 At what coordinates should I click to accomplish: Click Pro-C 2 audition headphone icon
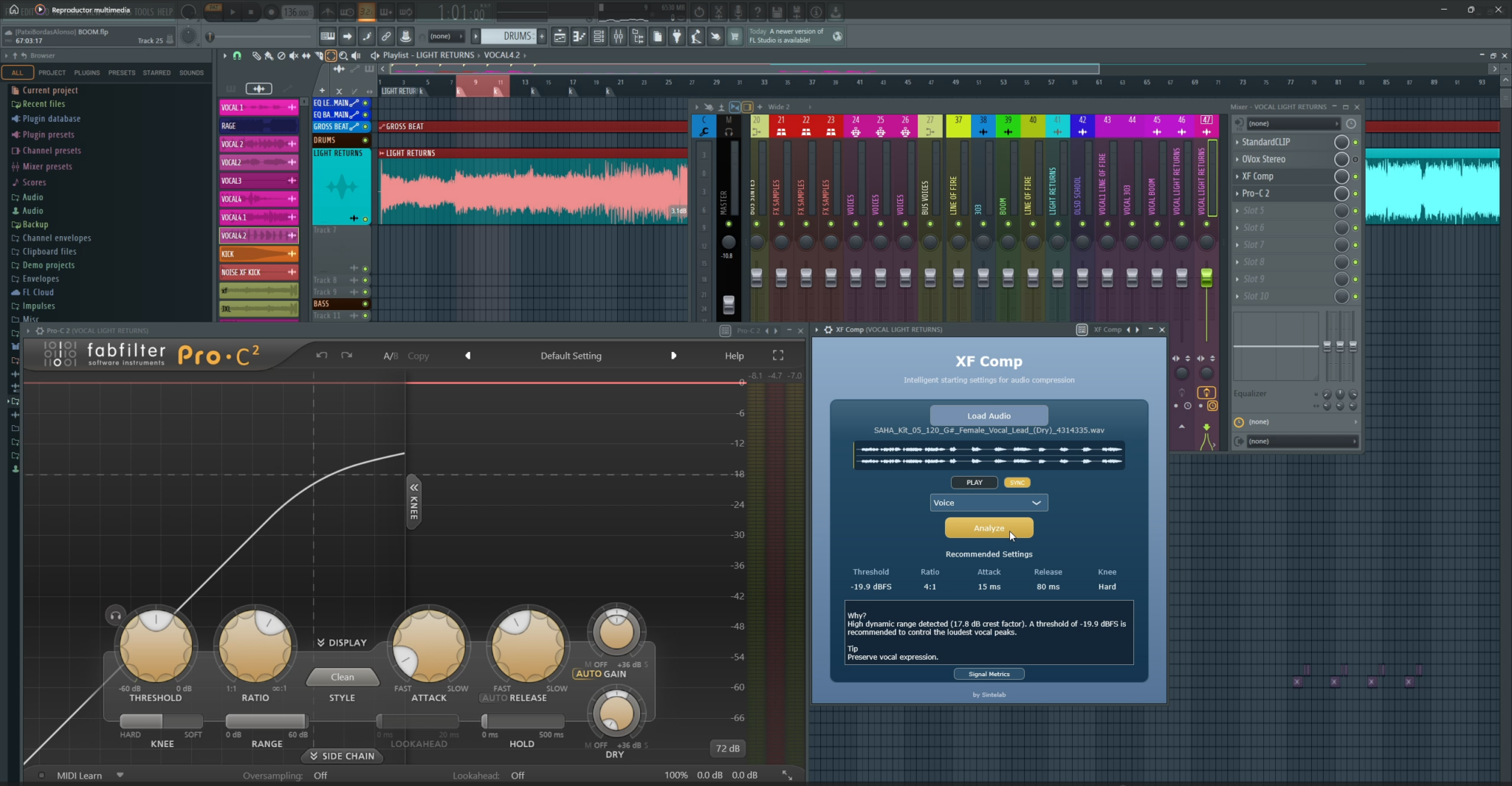coord(115,616)
